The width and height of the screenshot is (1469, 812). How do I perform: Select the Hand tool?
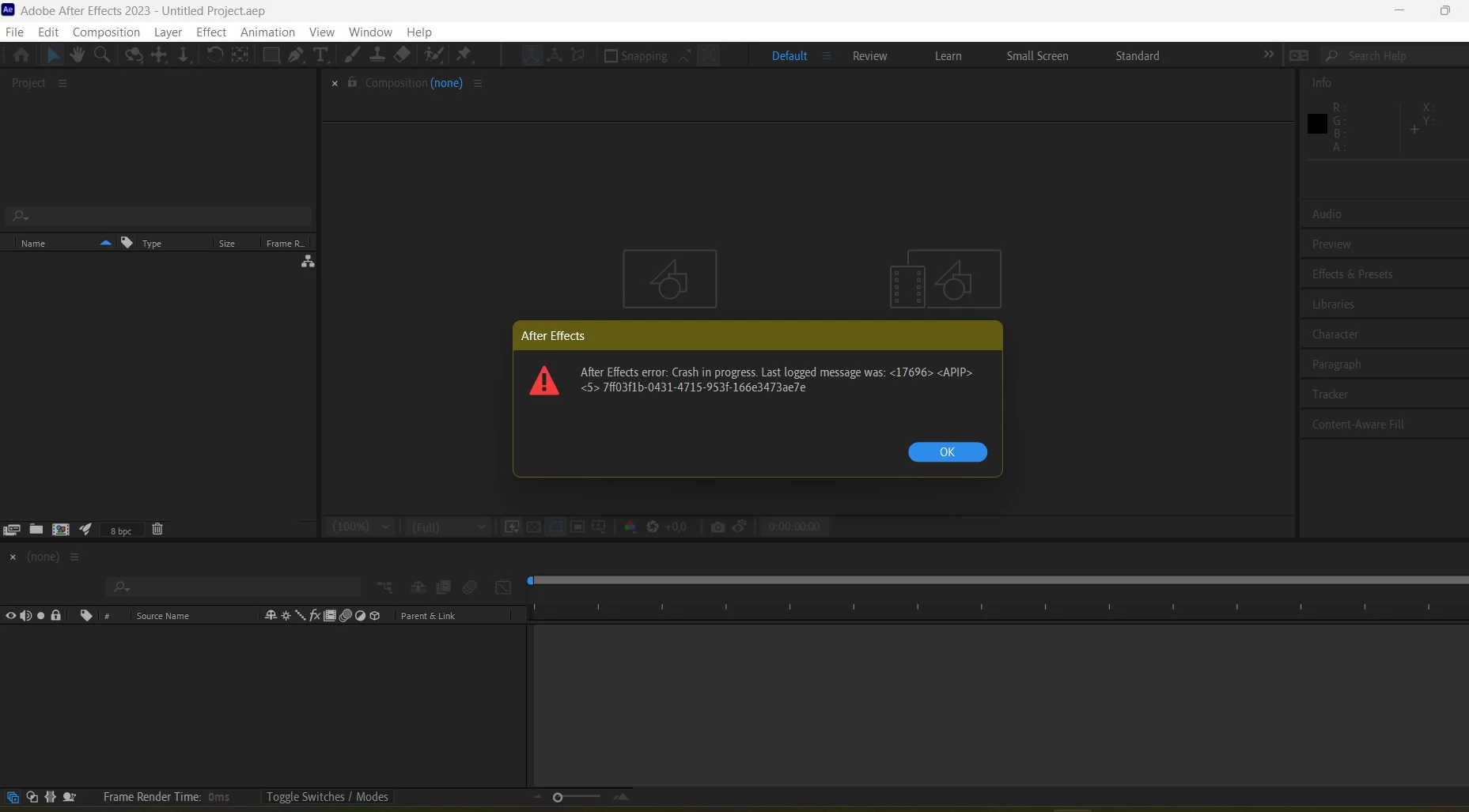click(x=77, y=55)
